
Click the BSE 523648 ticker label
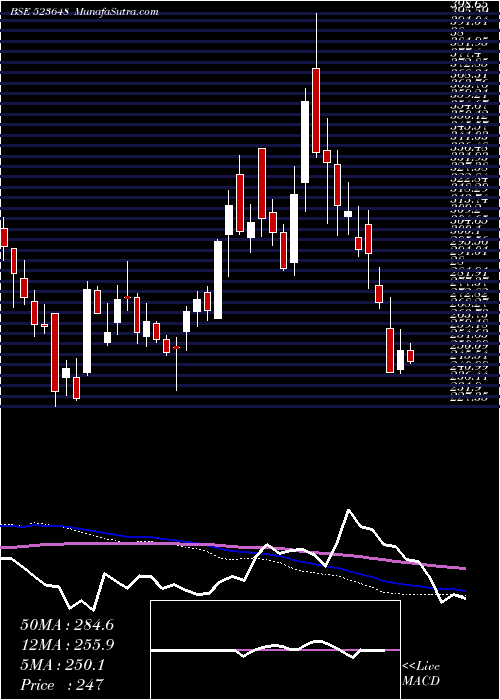40,12
